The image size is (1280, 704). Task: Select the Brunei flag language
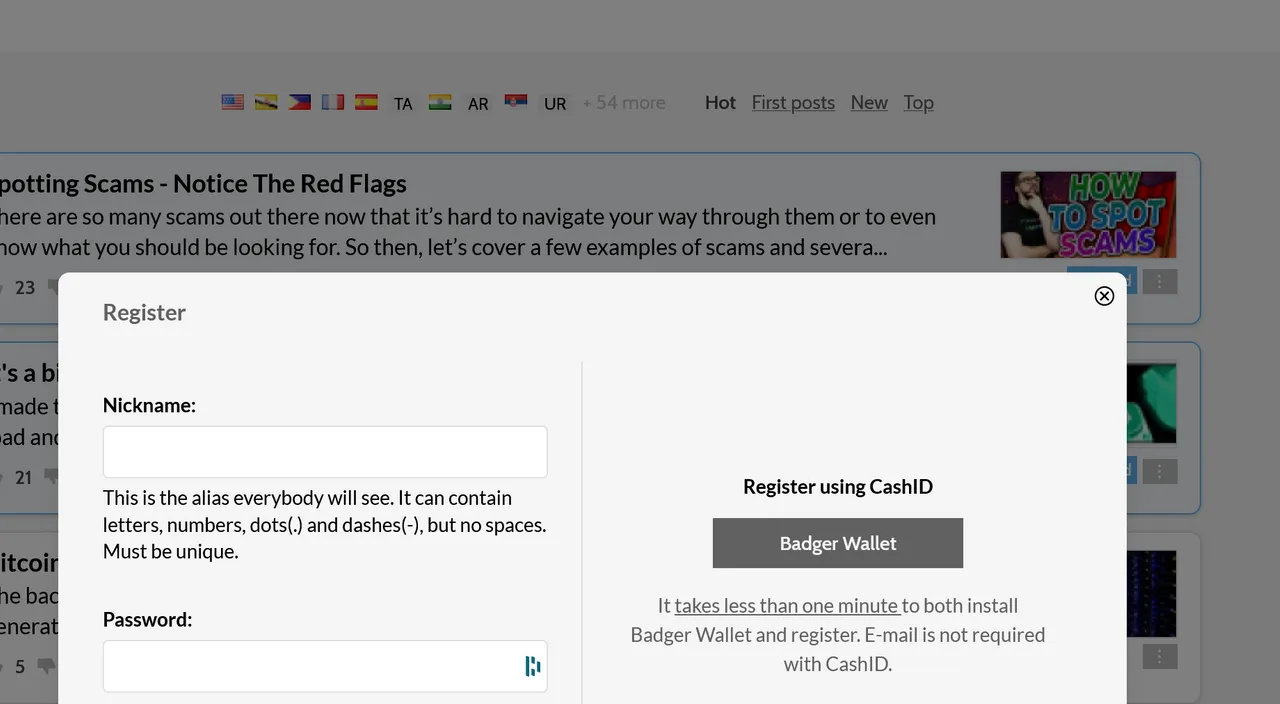tap(266, 102)
